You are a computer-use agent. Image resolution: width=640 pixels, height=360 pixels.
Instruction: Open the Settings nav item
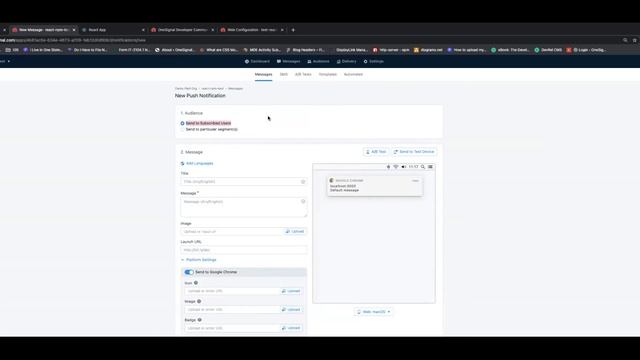(373, 61)
